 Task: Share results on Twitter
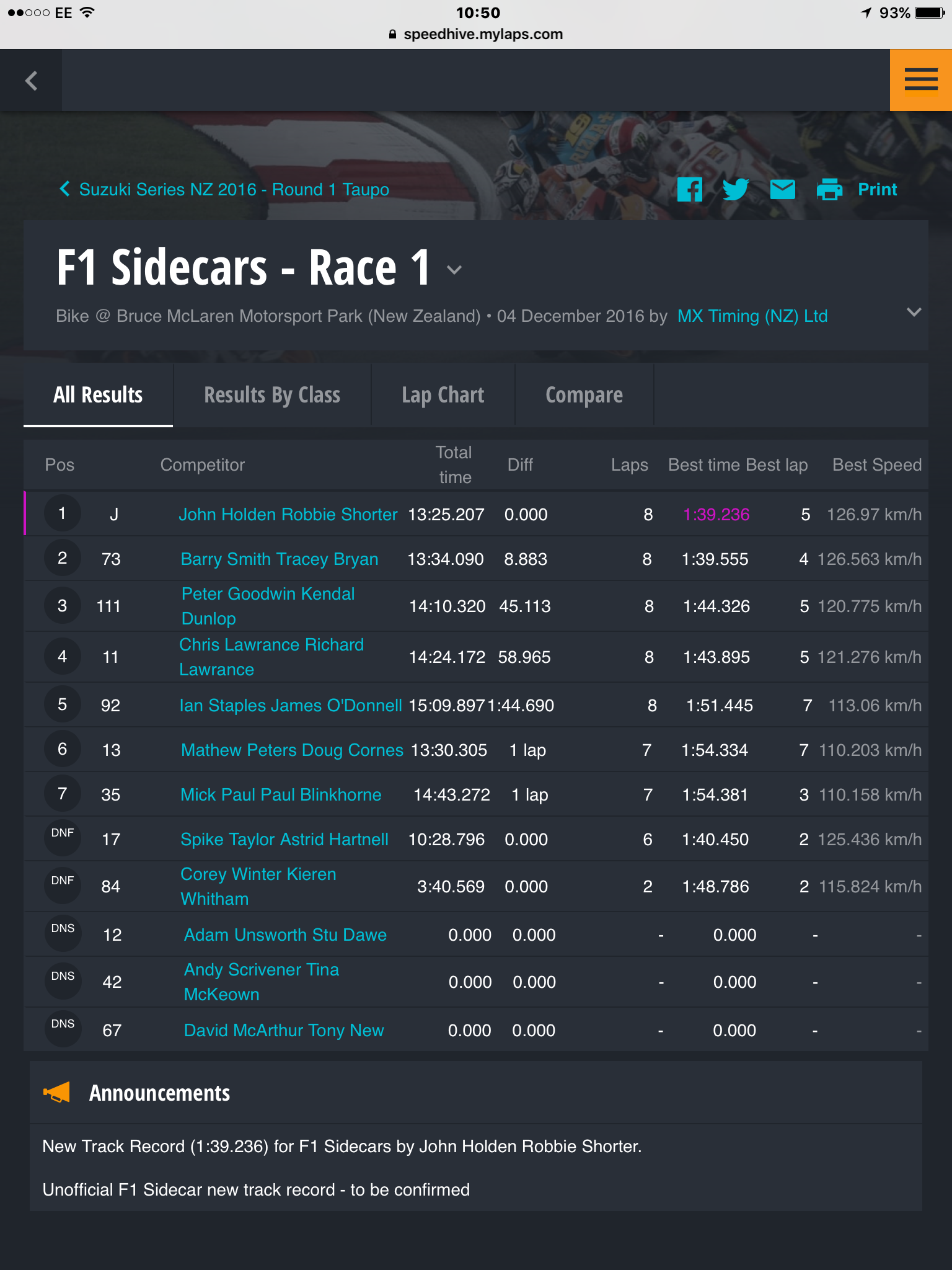tap(736, 189)
